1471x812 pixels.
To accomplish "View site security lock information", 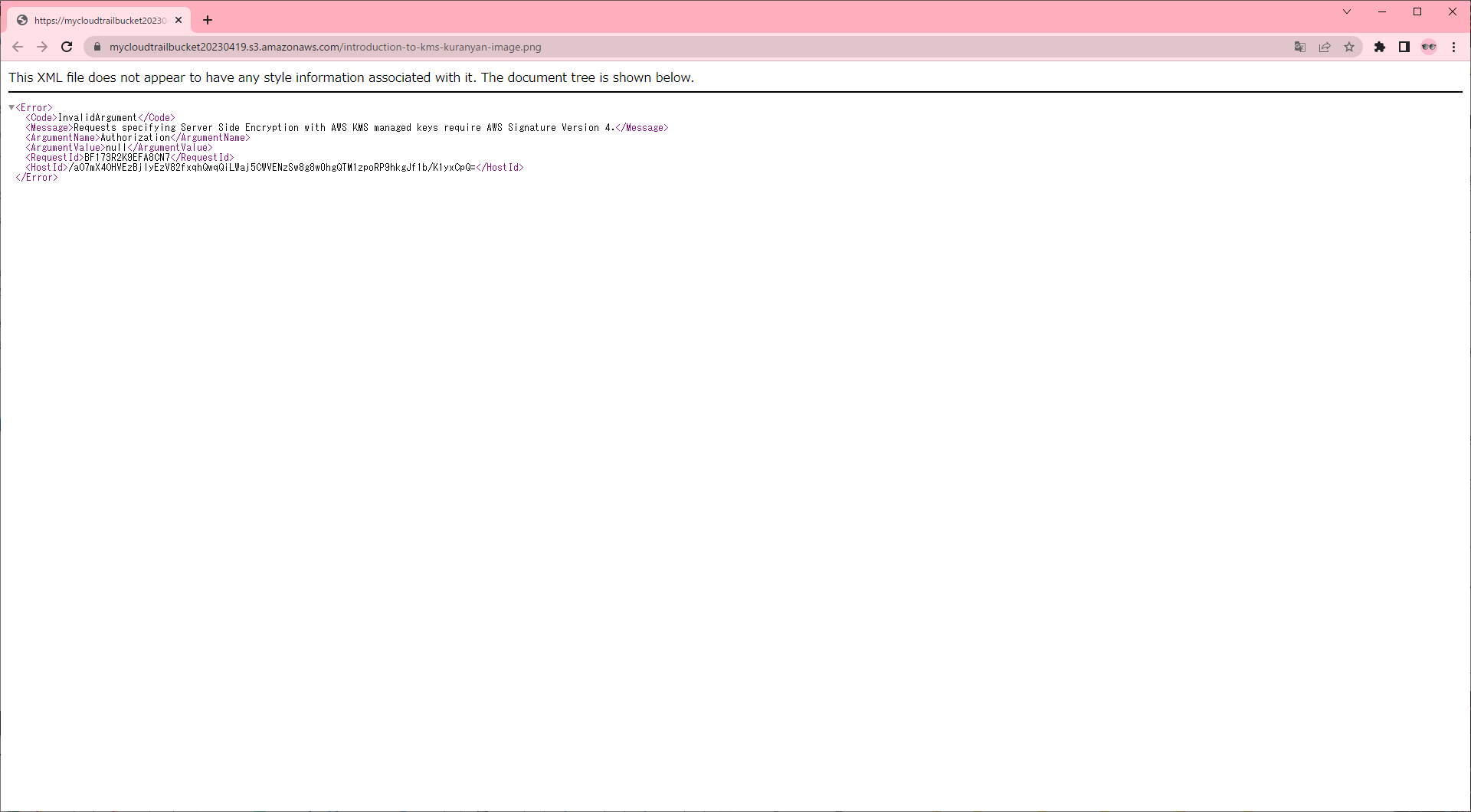I will pos(97,47).
